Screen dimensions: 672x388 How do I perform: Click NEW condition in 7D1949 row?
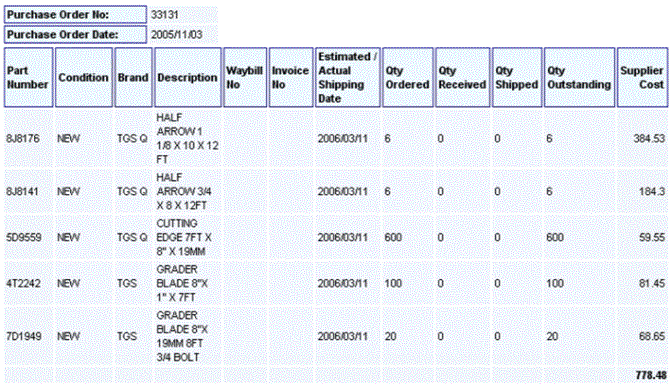(x=69, y=336)
